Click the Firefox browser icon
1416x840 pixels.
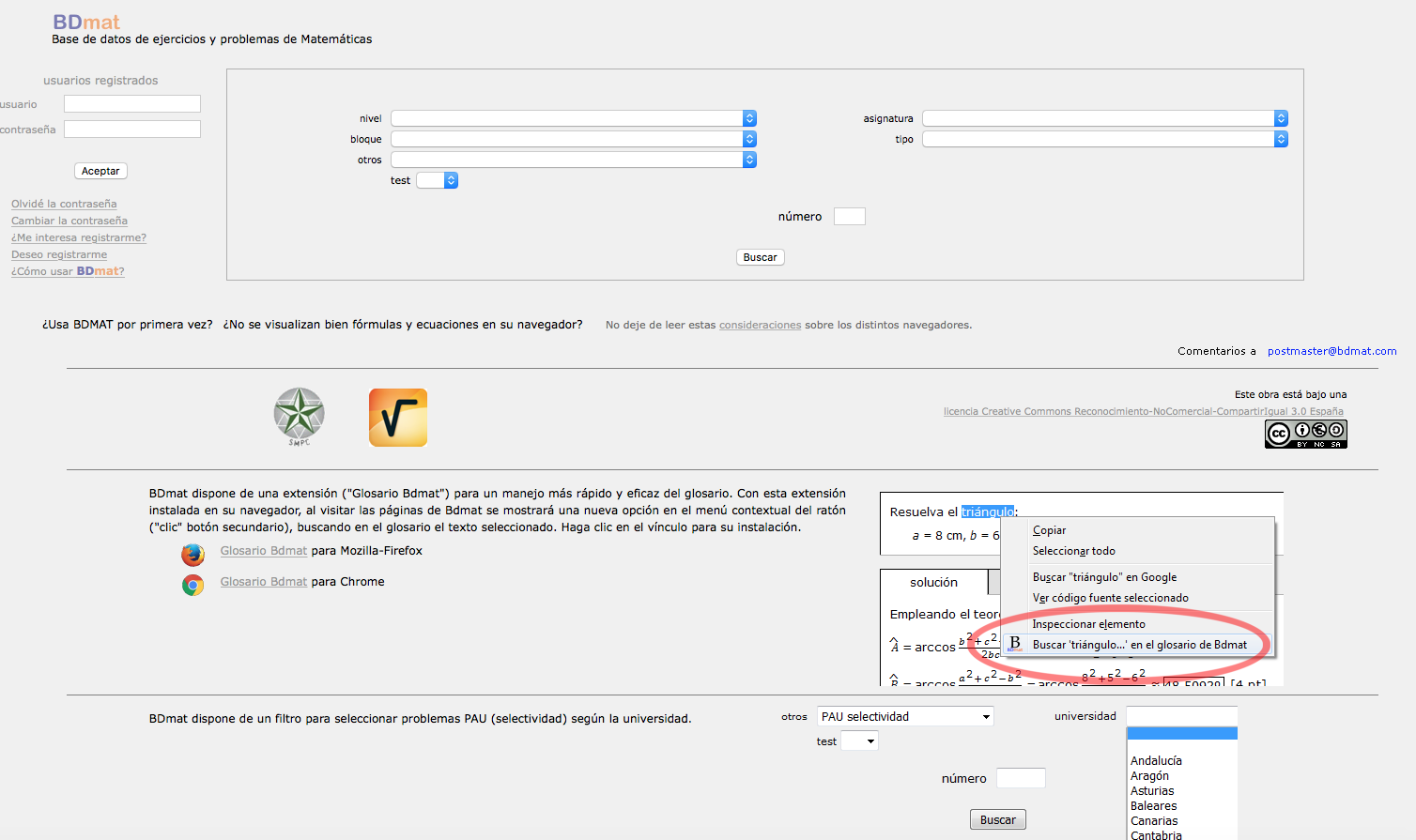[x=192, y=555]
